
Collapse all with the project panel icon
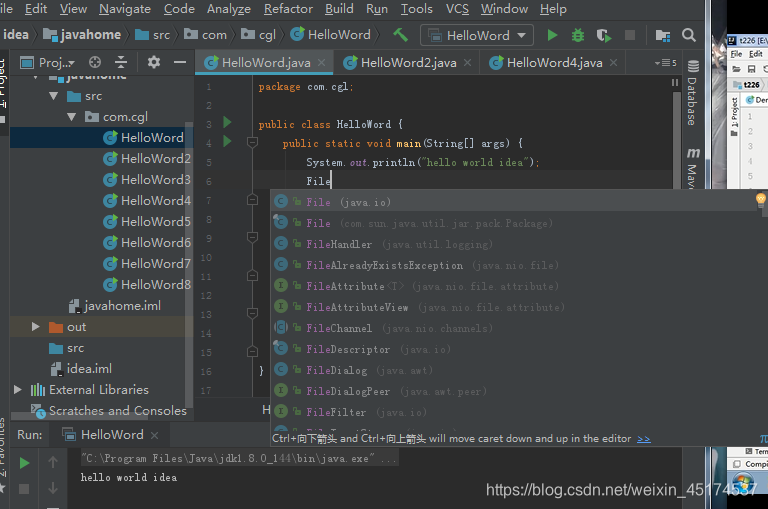click(121, 62)
